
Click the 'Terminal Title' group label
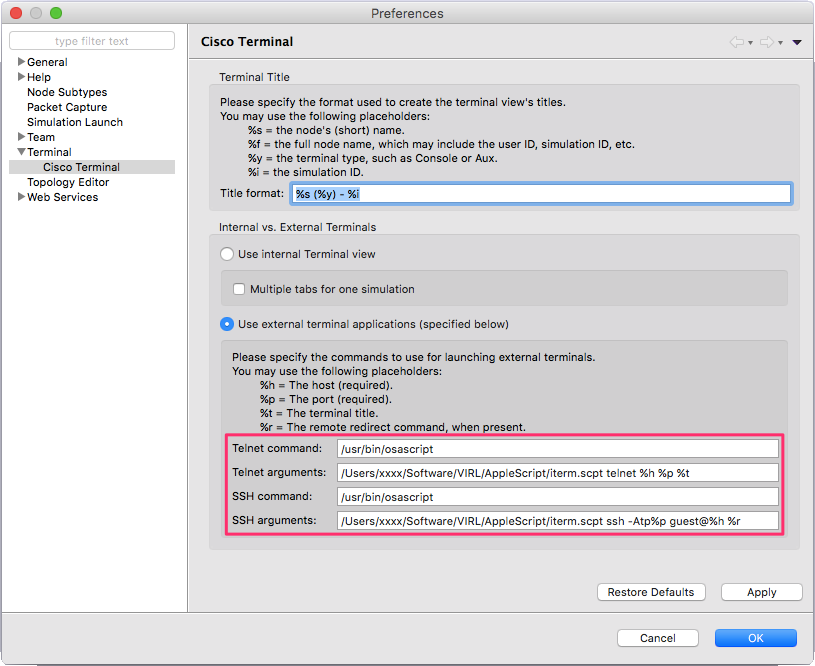coord(254,77)
